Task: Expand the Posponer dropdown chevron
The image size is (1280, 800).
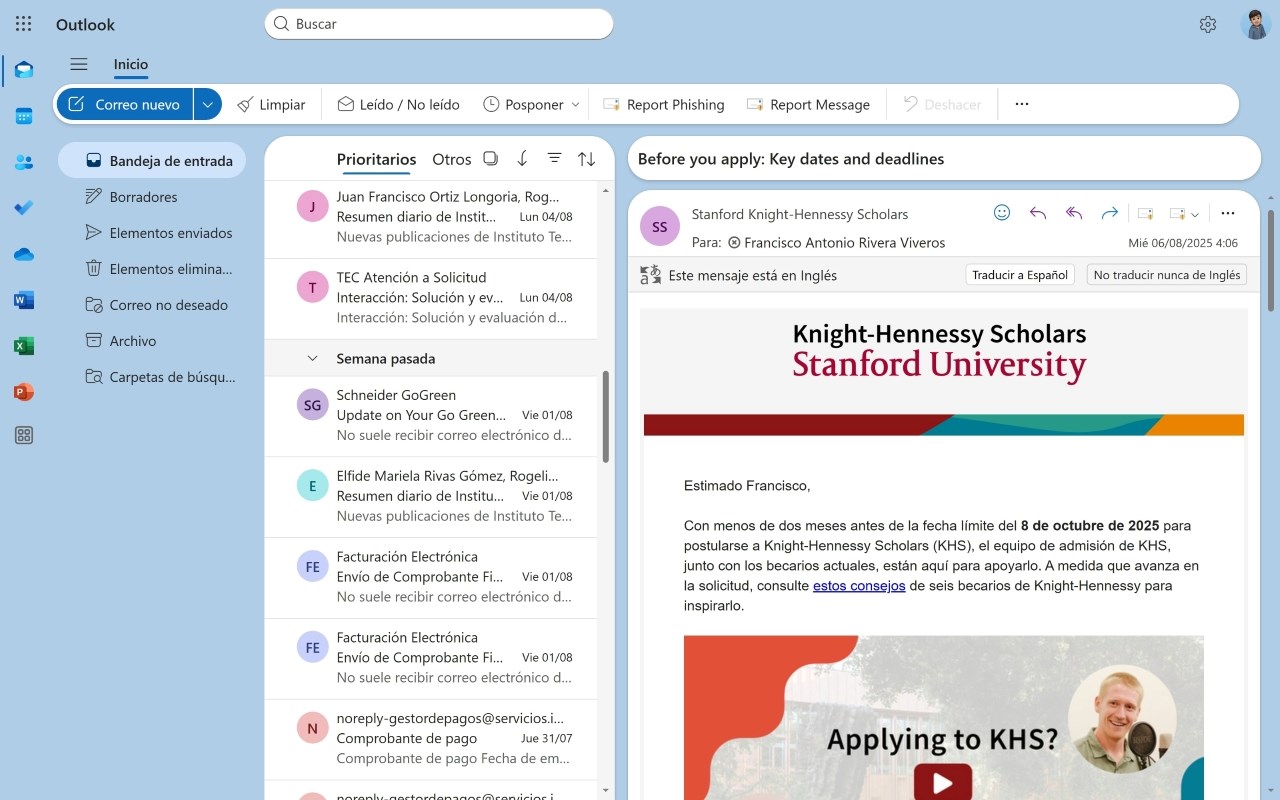Action: pos(575,104)
